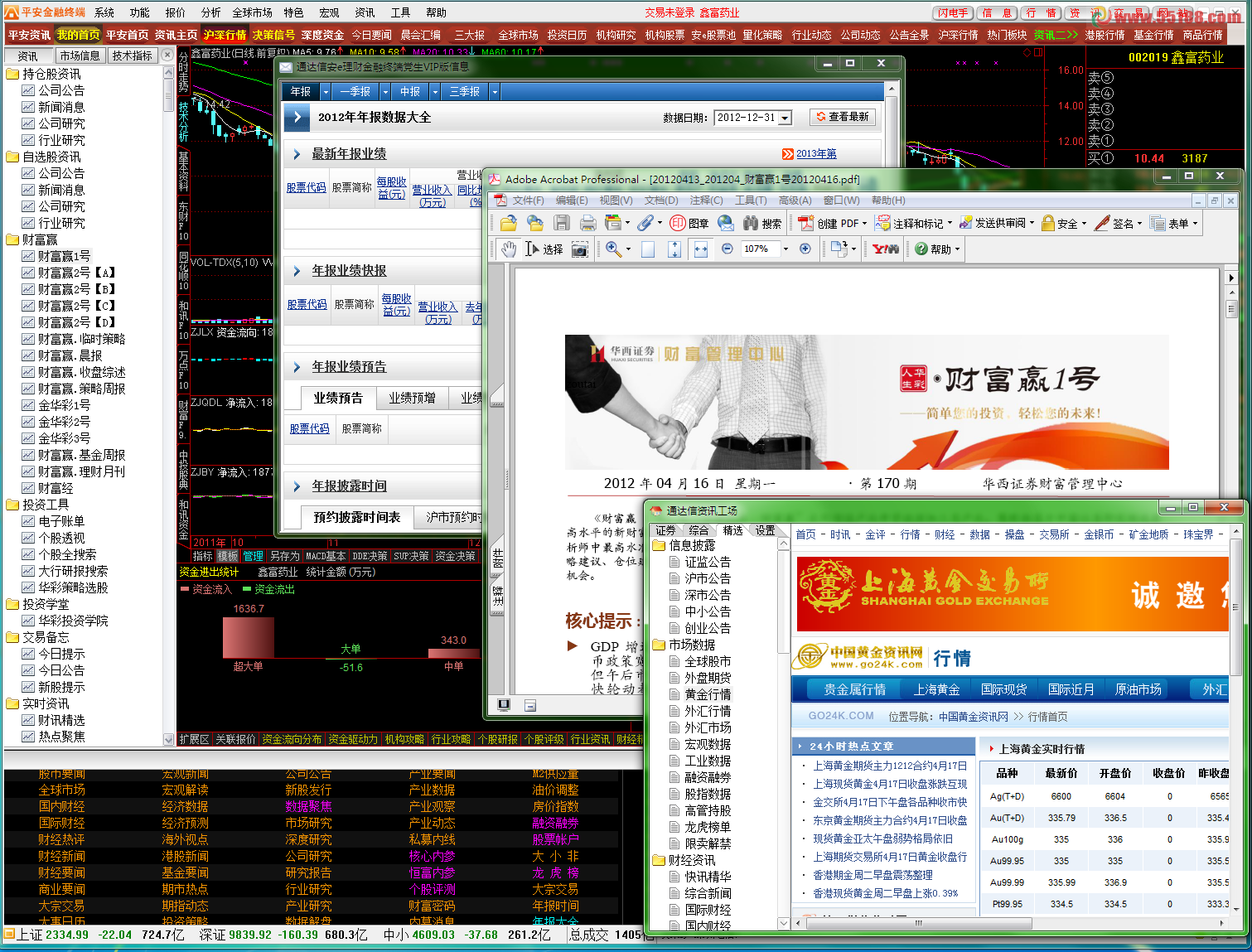Screen dimensions: 1252x952
Task: Collapse the 财富赢 folder in left tree
Action: pyautogui.click(x=12, y=239)
